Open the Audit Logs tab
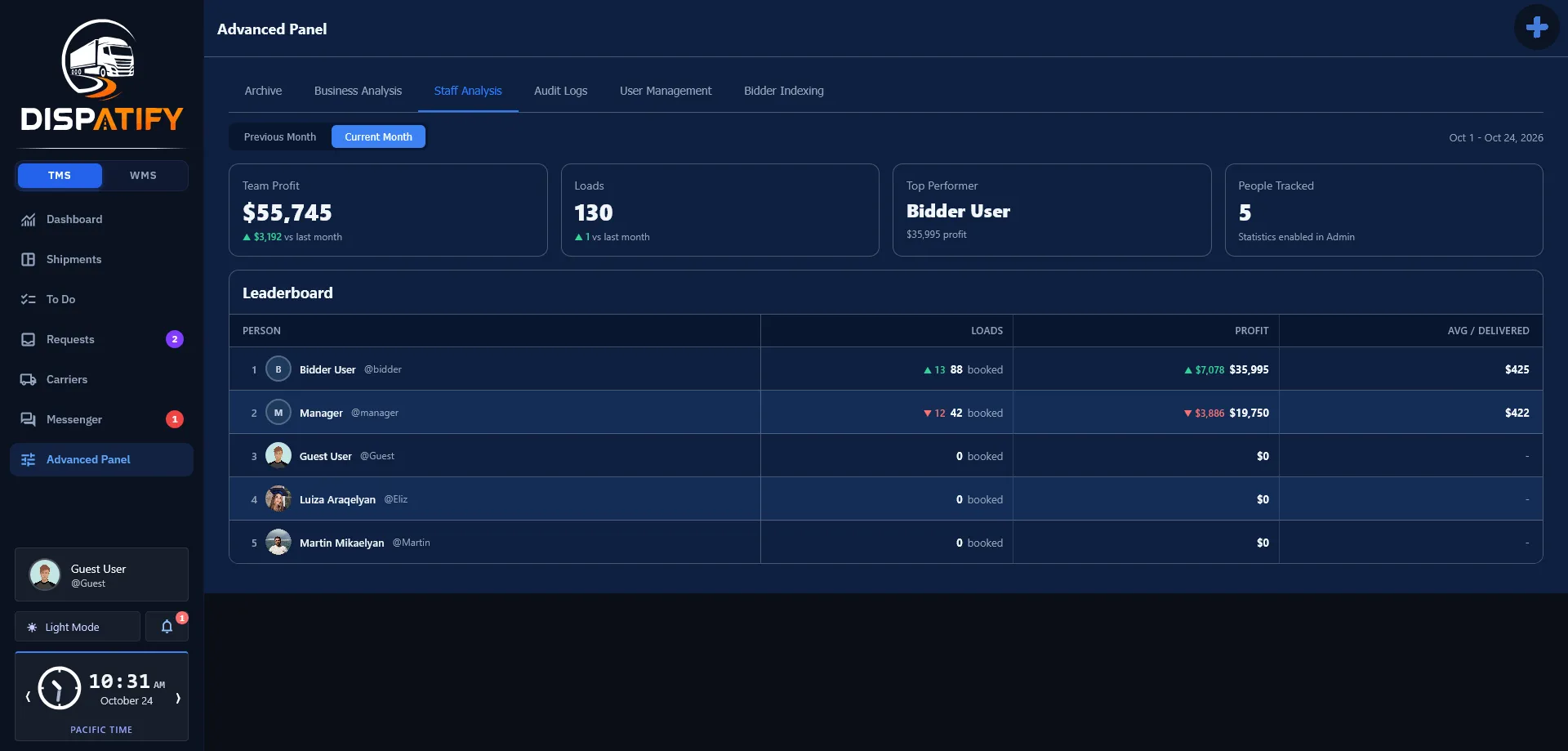The image size is (1568, 751). tap(560, 91)
